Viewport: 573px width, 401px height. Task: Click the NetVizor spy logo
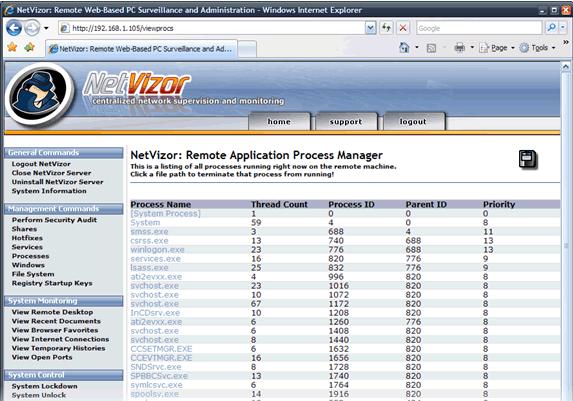tap(39, 94)
